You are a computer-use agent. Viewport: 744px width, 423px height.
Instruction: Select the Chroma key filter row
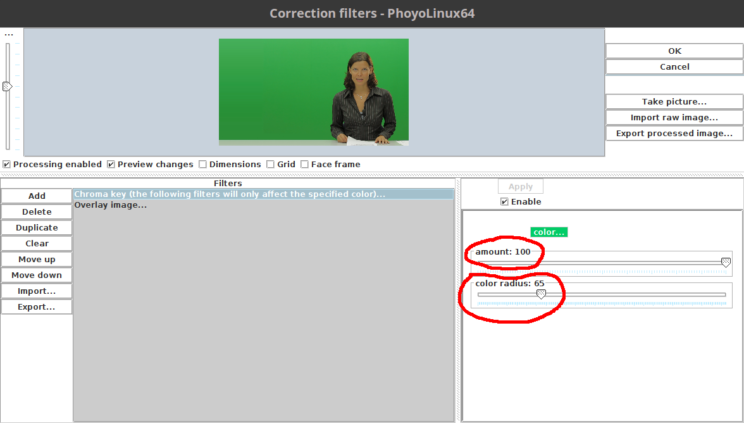[264, 194]
